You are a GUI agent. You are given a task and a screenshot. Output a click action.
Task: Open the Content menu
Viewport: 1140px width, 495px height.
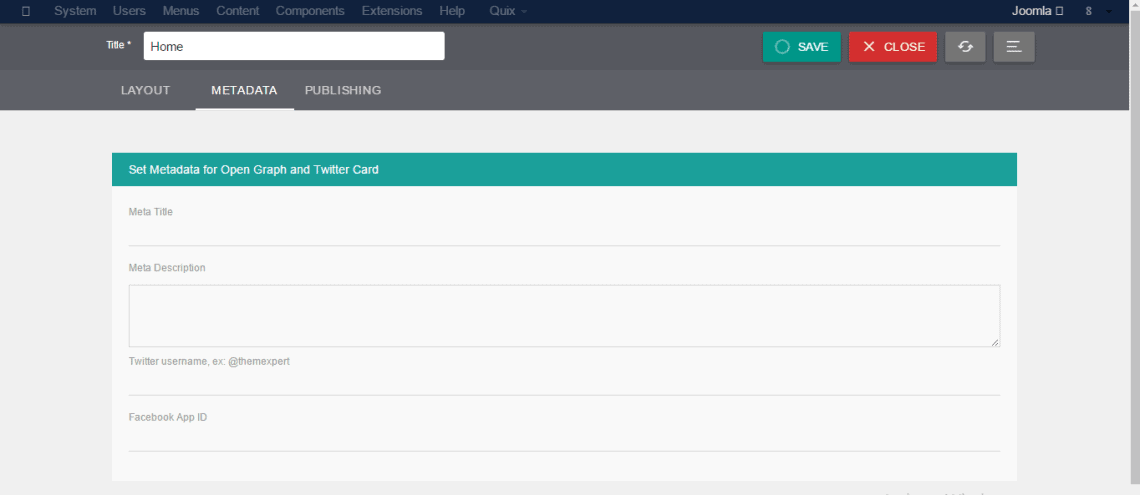(237, 11)
